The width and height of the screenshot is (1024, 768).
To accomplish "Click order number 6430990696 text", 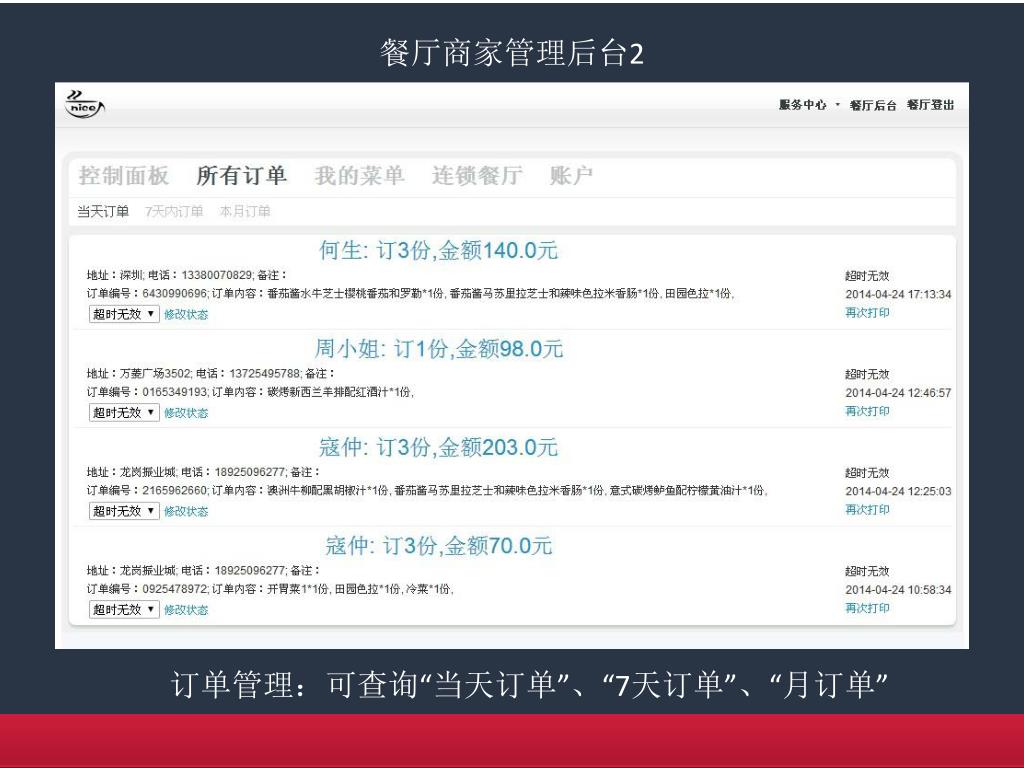I will pos(174,294).
